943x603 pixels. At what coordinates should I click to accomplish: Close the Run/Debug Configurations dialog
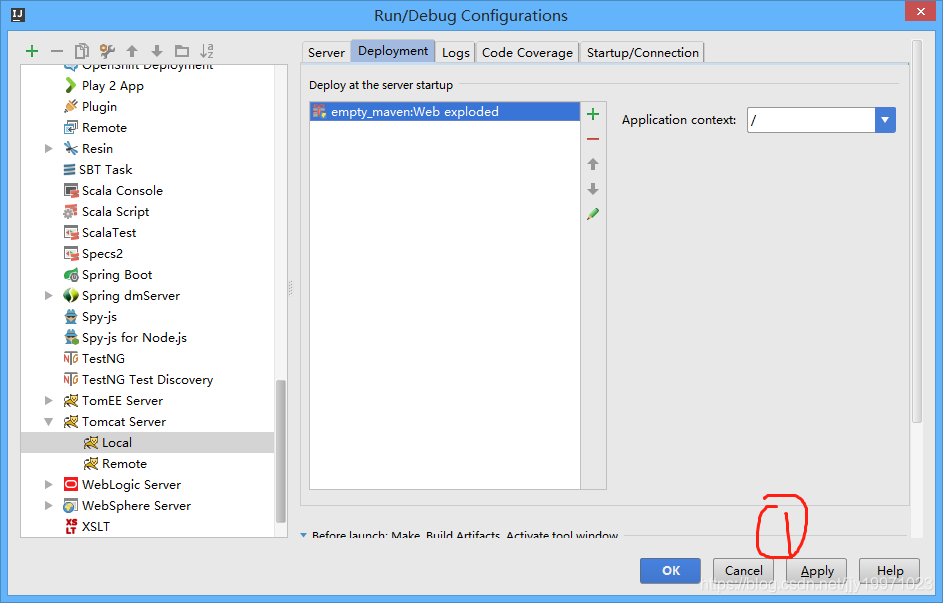(x=921, y=11)
